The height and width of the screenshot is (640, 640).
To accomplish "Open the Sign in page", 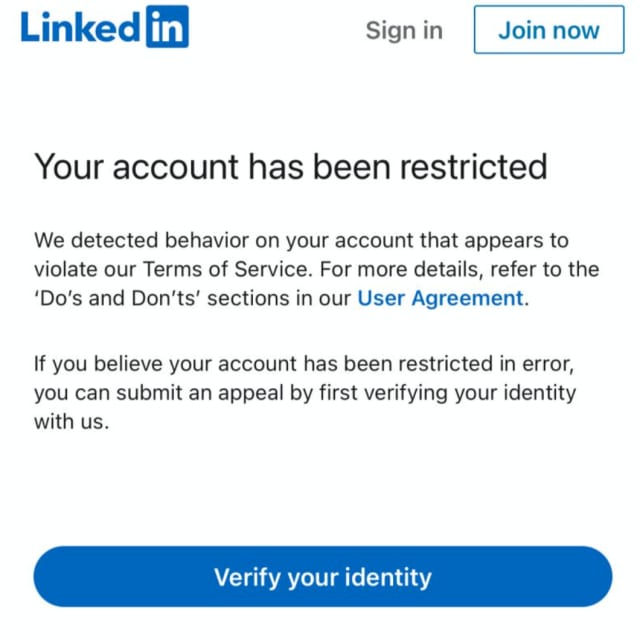I will tap(404, 30).
